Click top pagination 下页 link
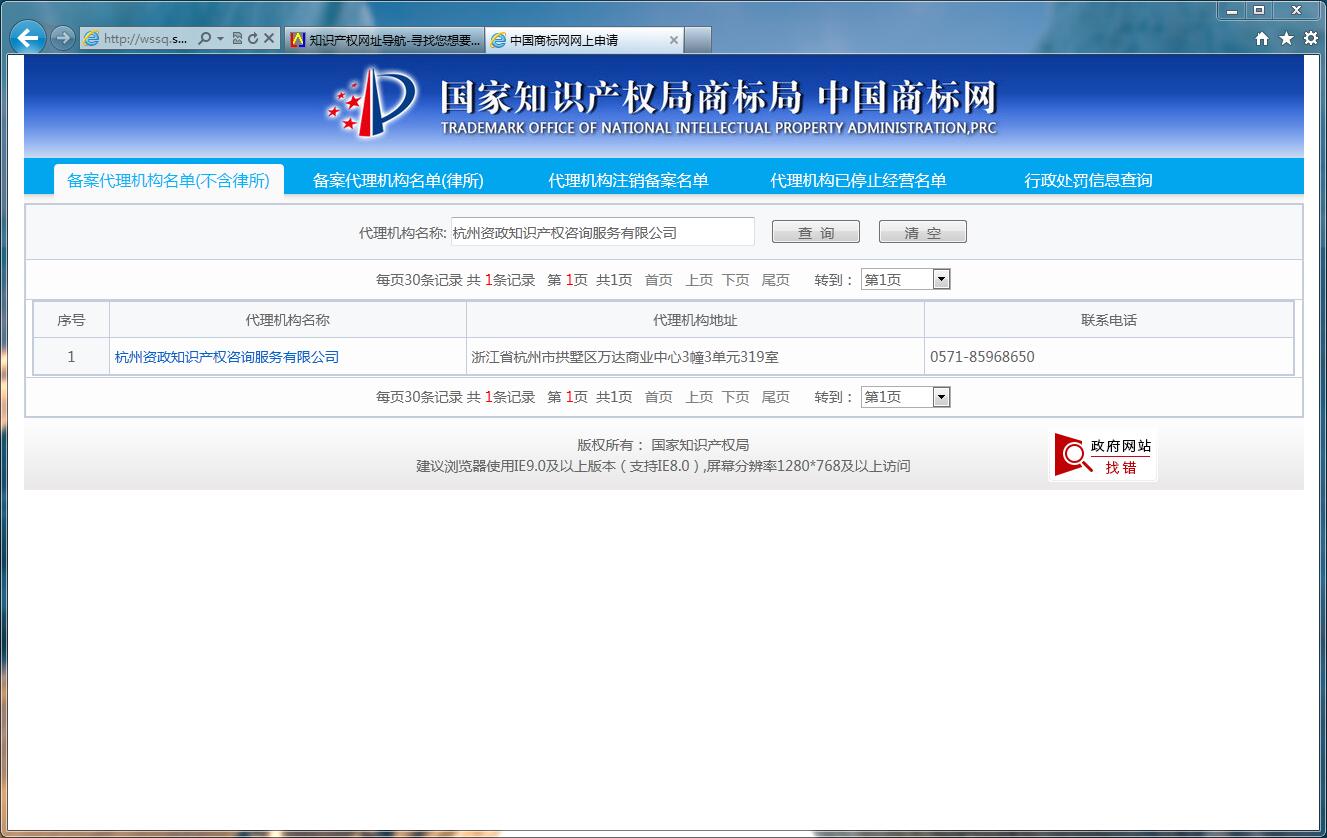The height and width of the screenshot is (838, 1327). click(736, 280)
